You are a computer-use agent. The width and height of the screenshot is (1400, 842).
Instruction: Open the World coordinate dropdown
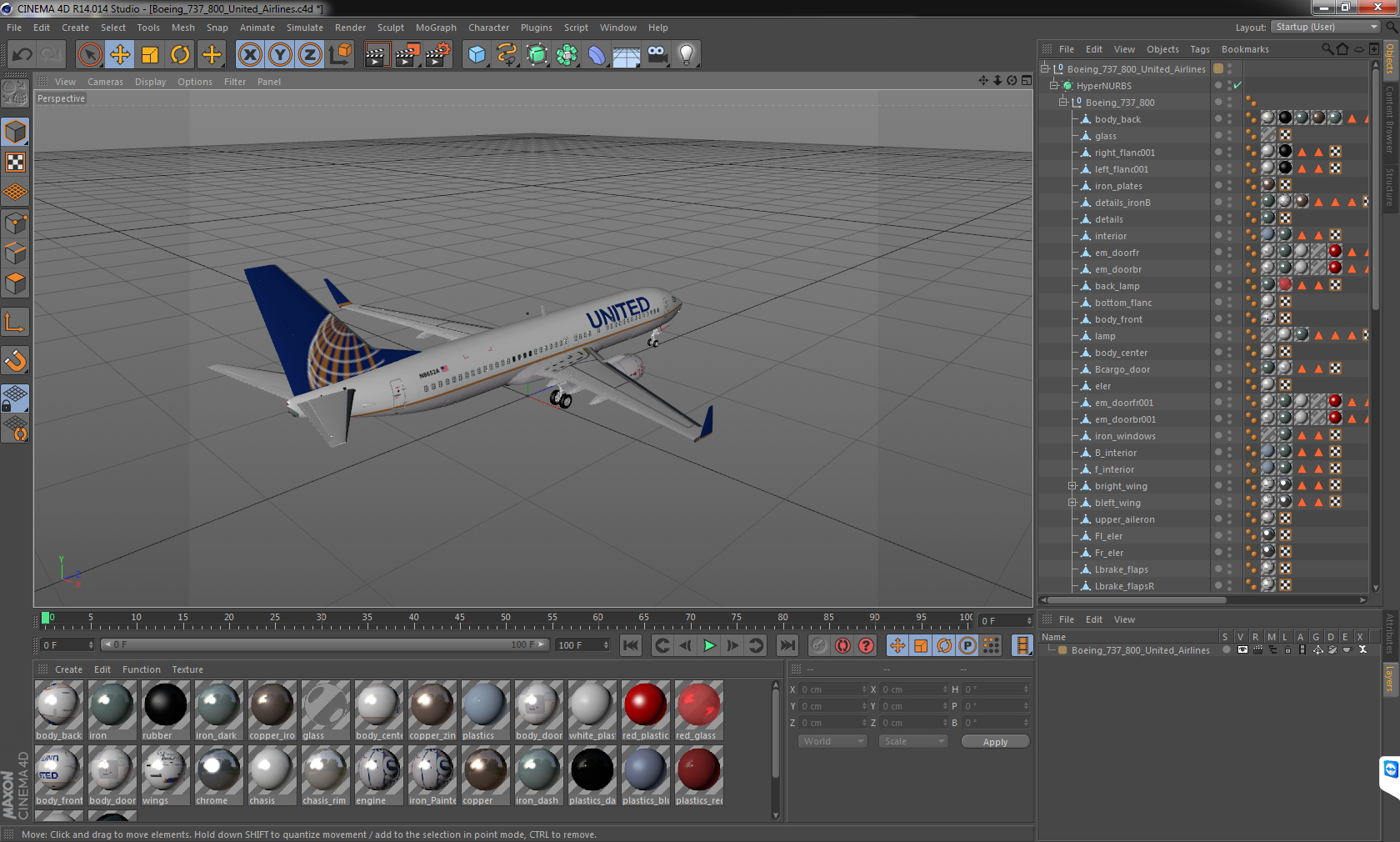(833, 741)
